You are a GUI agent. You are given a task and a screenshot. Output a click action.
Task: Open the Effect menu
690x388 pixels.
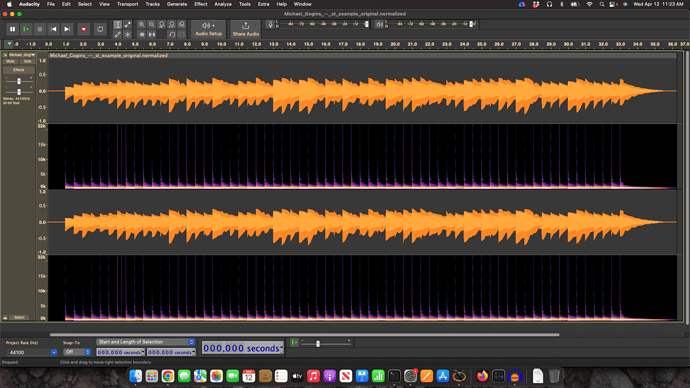coord(201,4)
